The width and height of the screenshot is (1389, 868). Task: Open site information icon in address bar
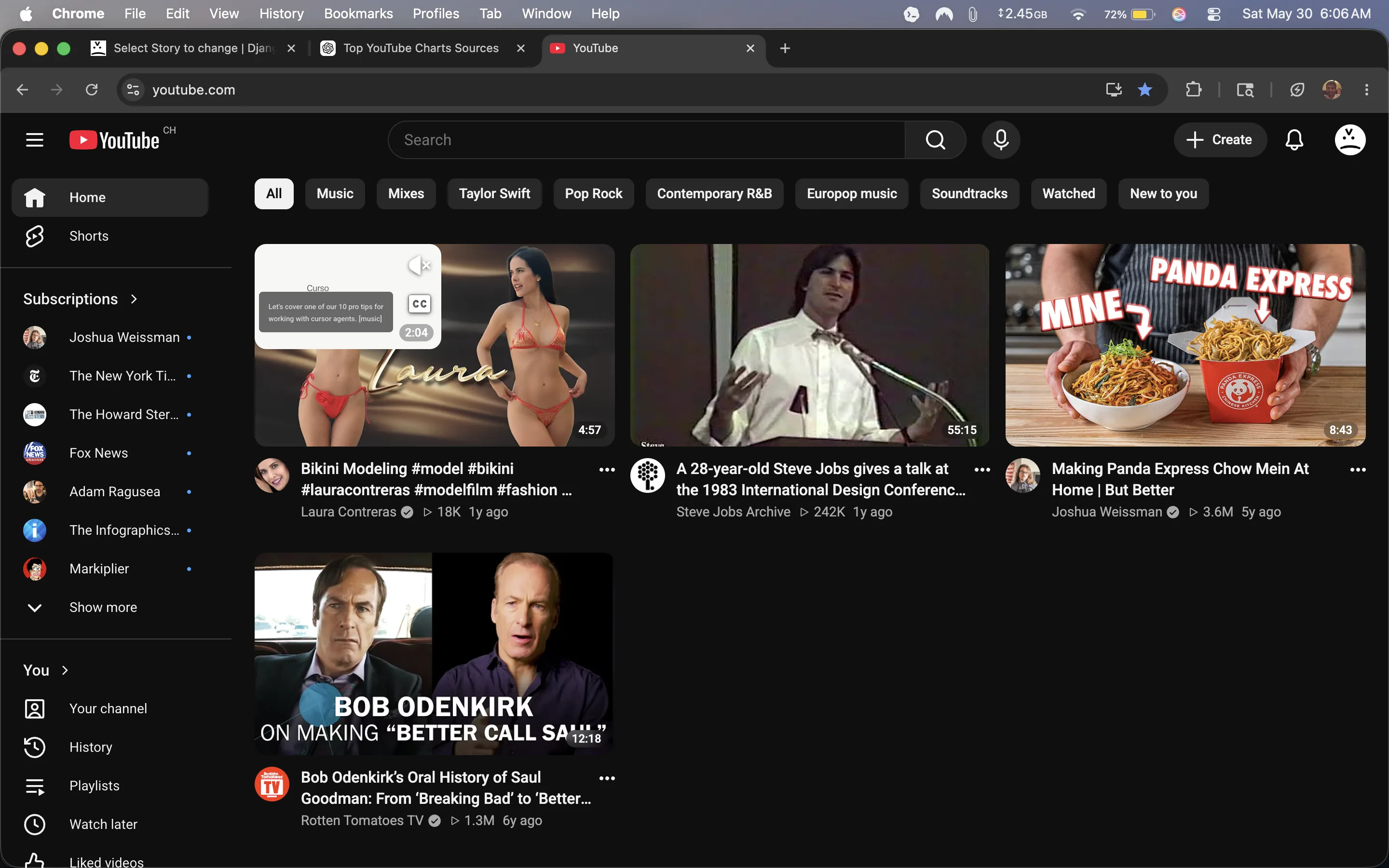(133, 90)
